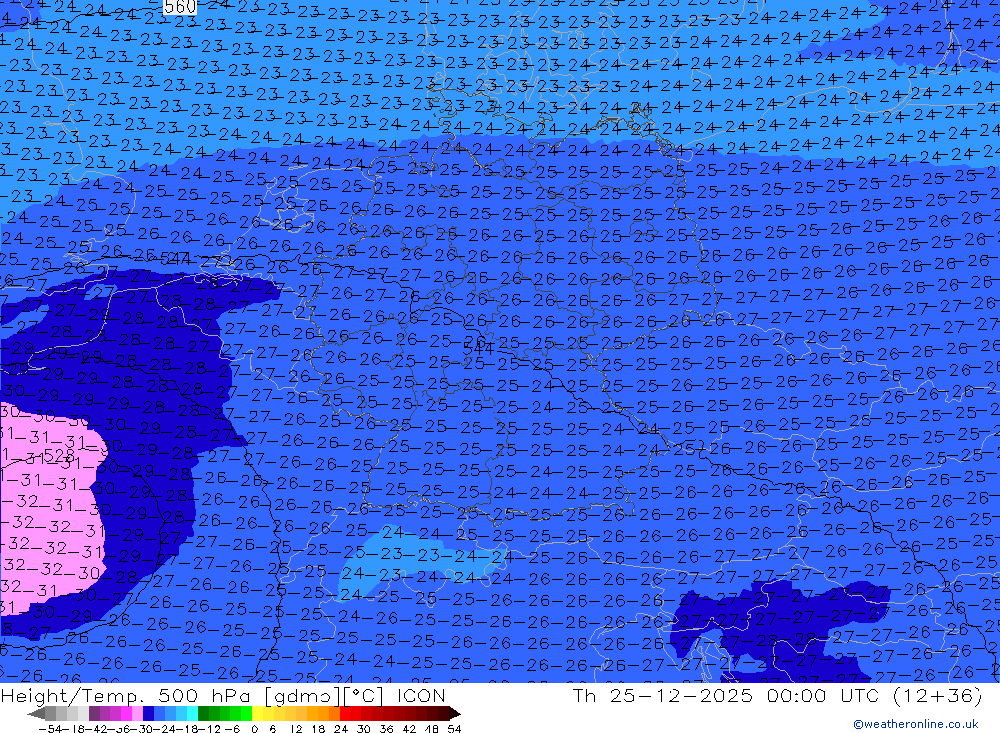The height and width of the screenshot is (733, 1000).
Task: Click the yellow legend swatch at 0
Action: coord(257,713)
